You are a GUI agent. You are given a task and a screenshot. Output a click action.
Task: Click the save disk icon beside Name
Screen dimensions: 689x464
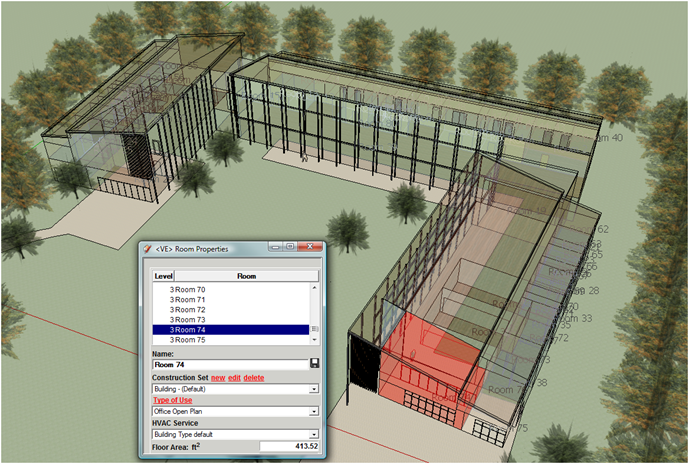(315, 364)
